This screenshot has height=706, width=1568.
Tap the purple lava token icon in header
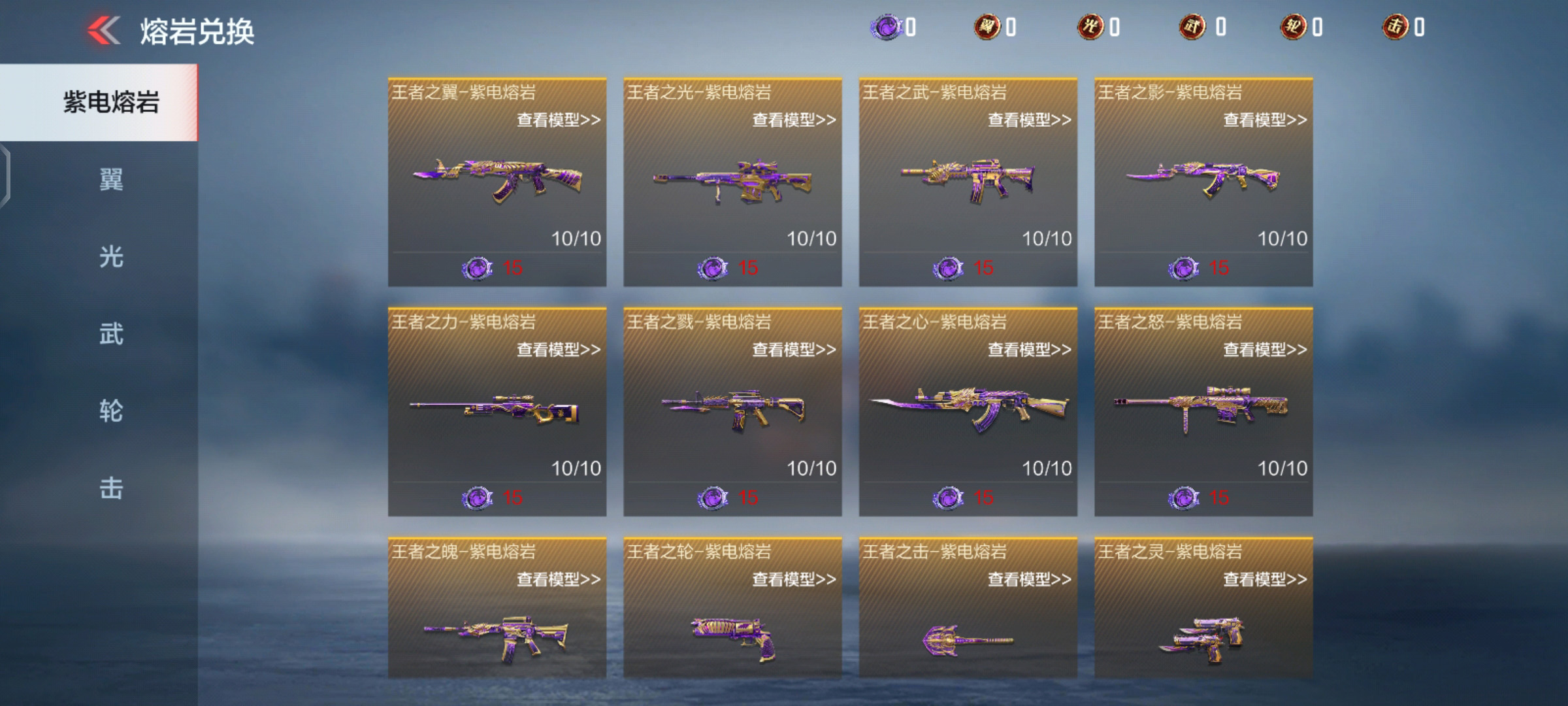(x=887, y=27)
